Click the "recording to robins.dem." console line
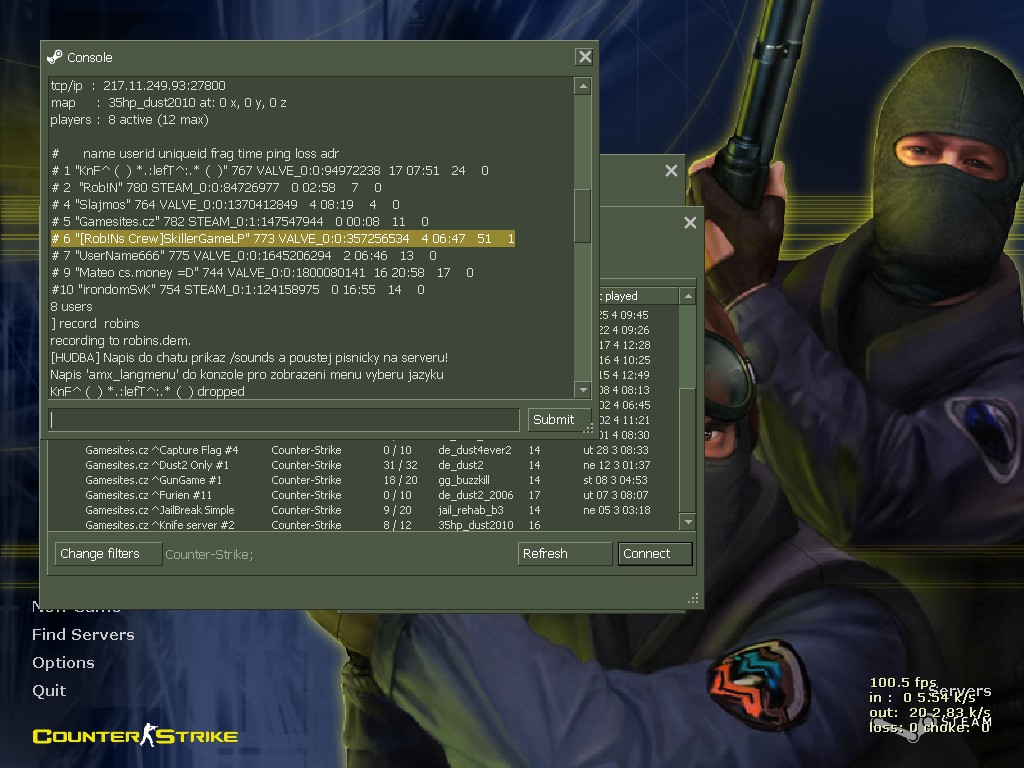 coord(121,340)
